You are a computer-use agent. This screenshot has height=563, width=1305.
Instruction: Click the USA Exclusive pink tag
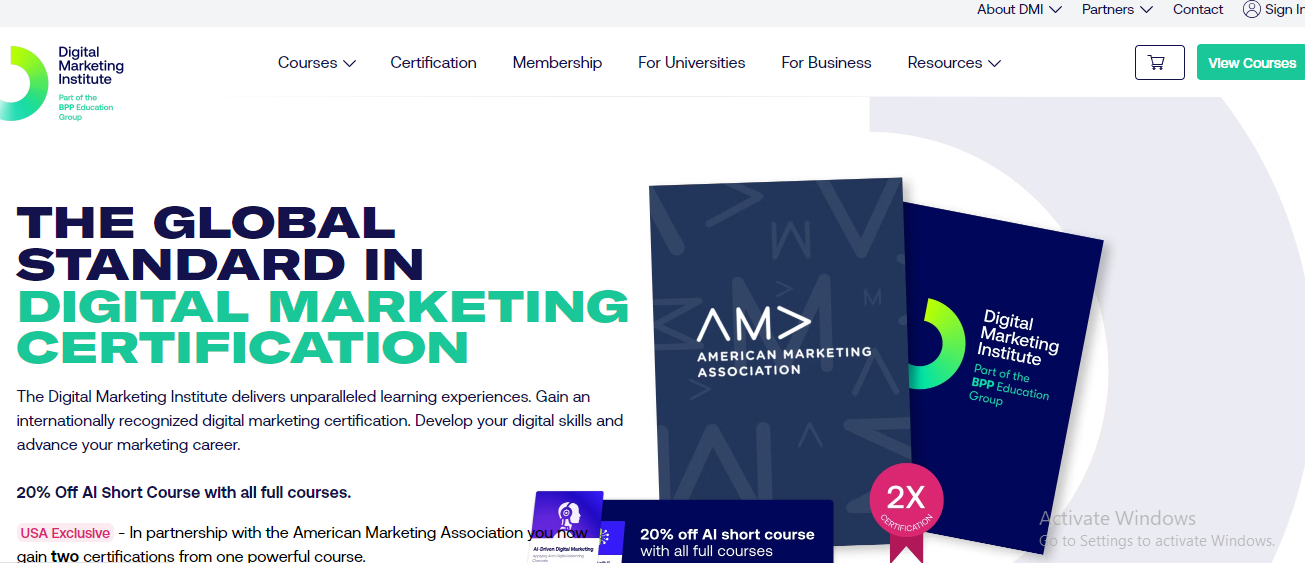click(x=65, y=533)
